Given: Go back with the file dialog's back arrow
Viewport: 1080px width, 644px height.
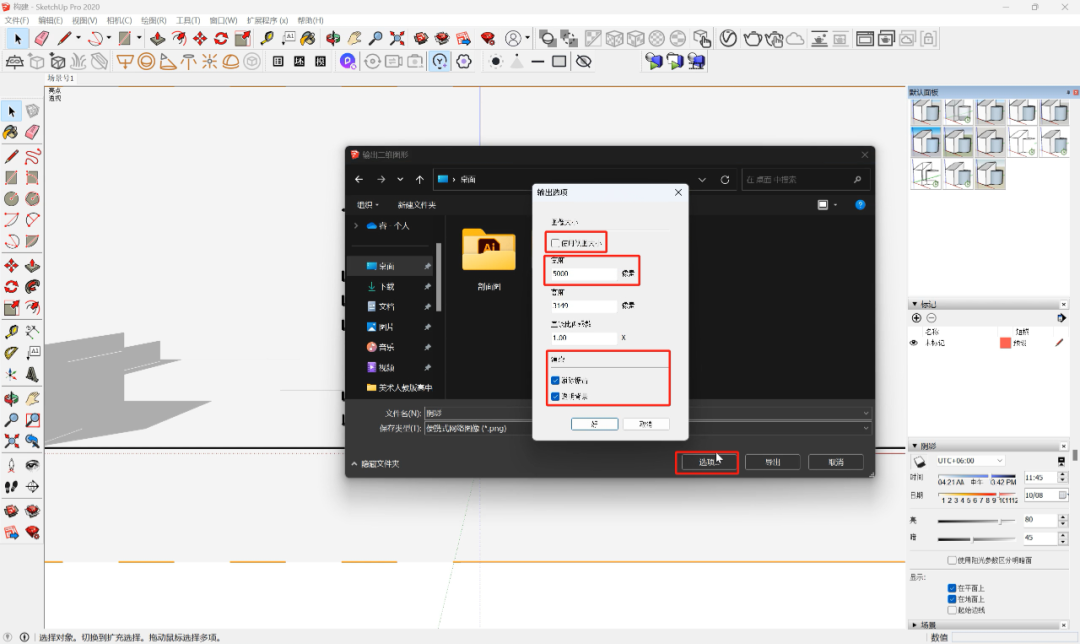Looking at the screenshot, I should [359, 179].
